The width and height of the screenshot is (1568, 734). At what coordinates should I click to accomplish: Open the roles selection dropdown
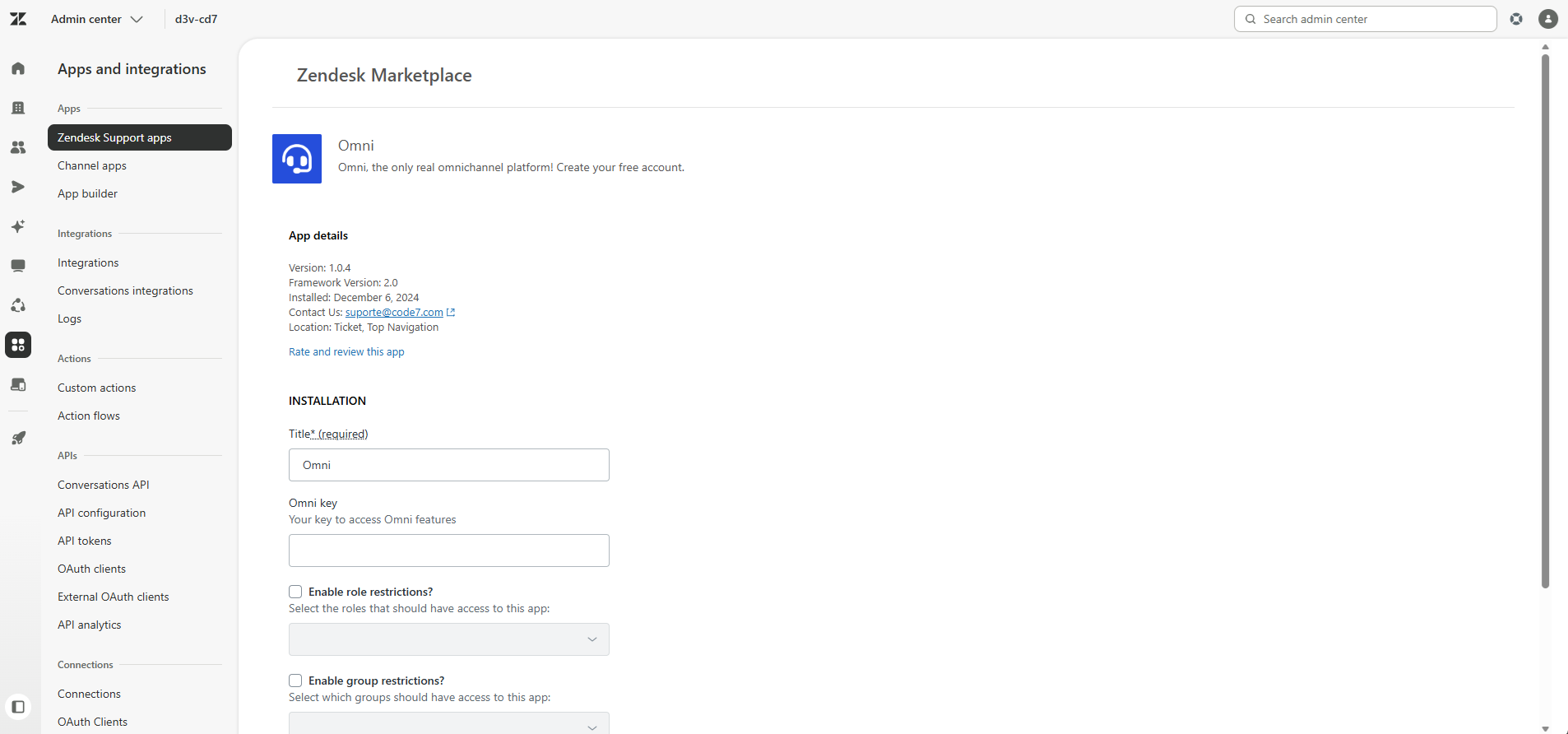coord(449,639)
